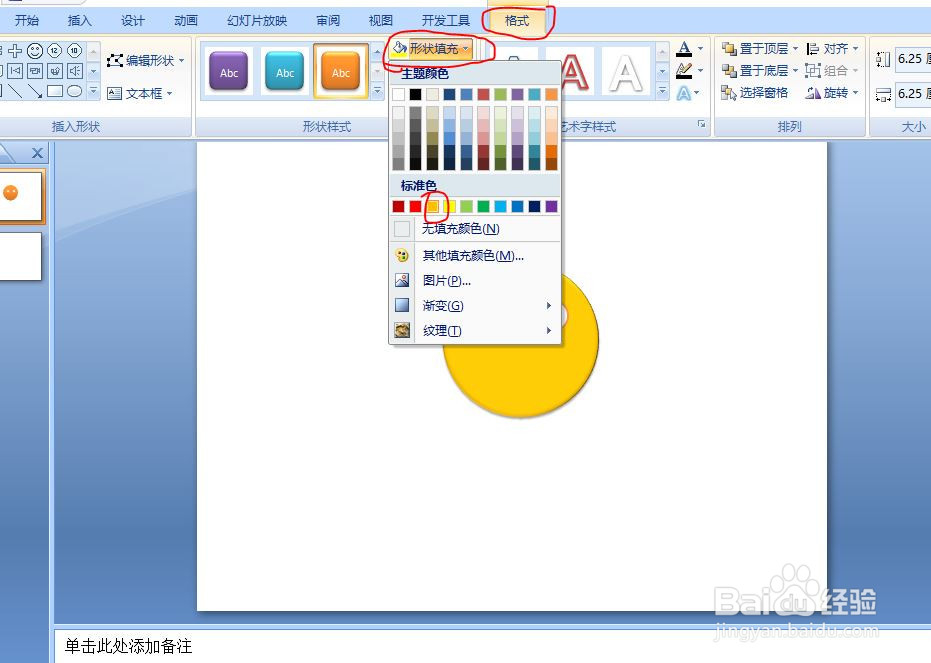Choose the sound speaker action button shape
The height and width of the screenshot is (663, 931).
click(x=74, y=71)
